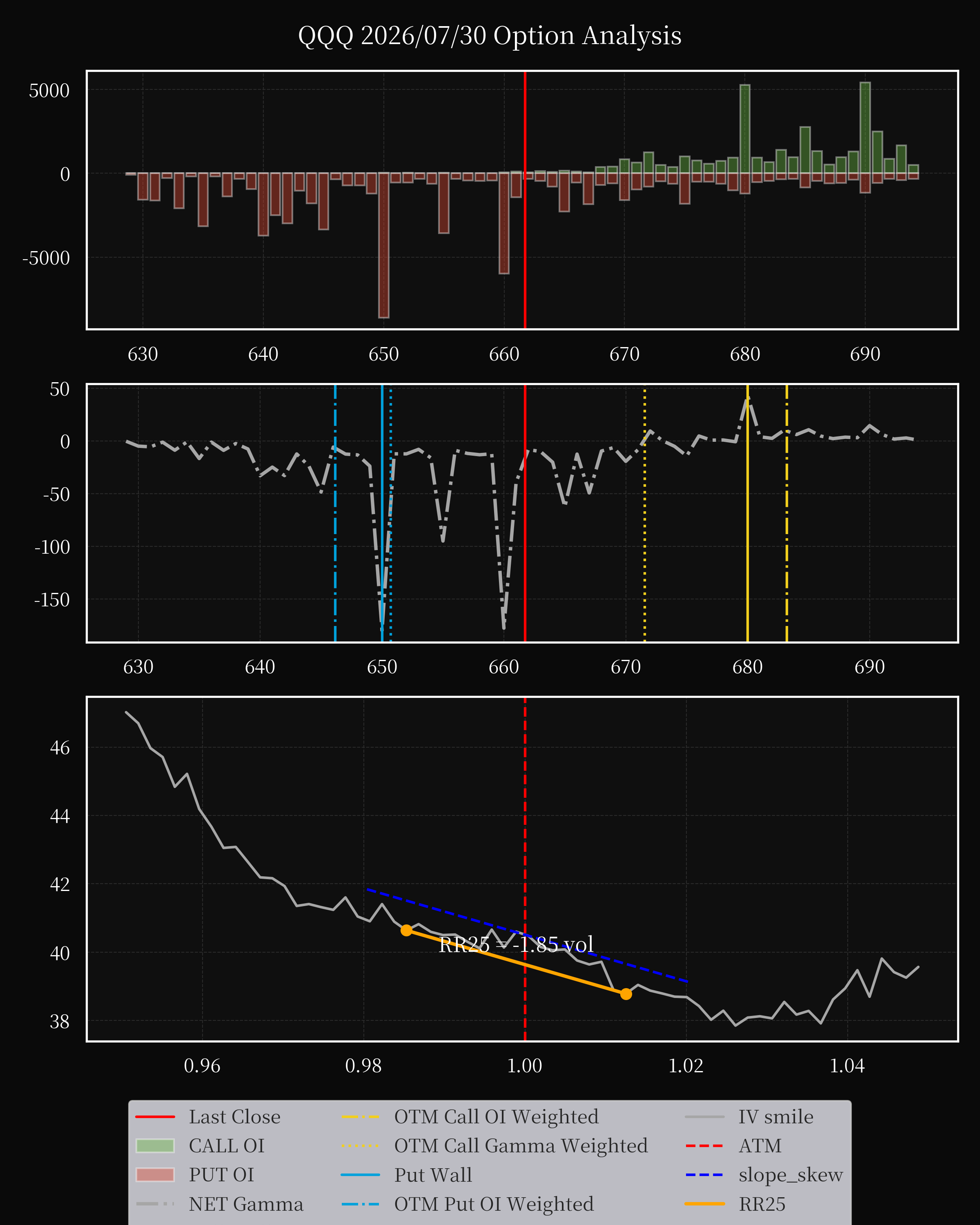Click the left orange RR25 endpoint dot
Image resolution: width=980 pixels, height=1225 pixels.
point(406,930)
